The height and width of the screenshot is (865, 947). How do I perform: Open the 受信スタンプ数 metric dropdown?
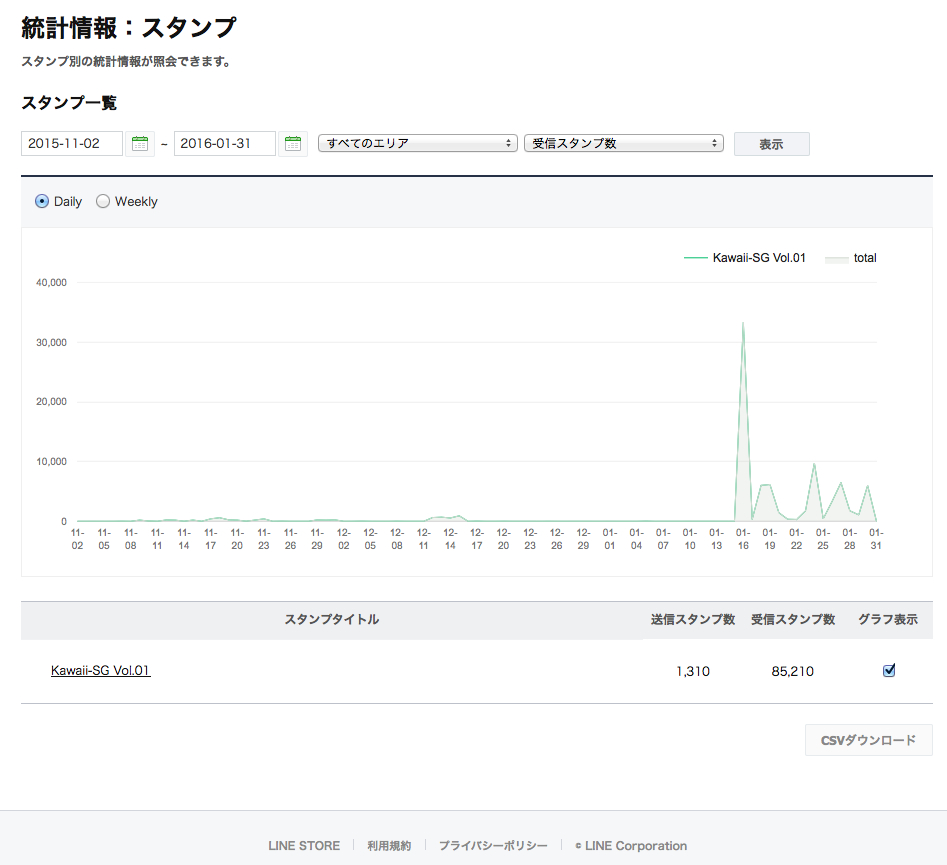pyautogui.click(x=624, y=143)
